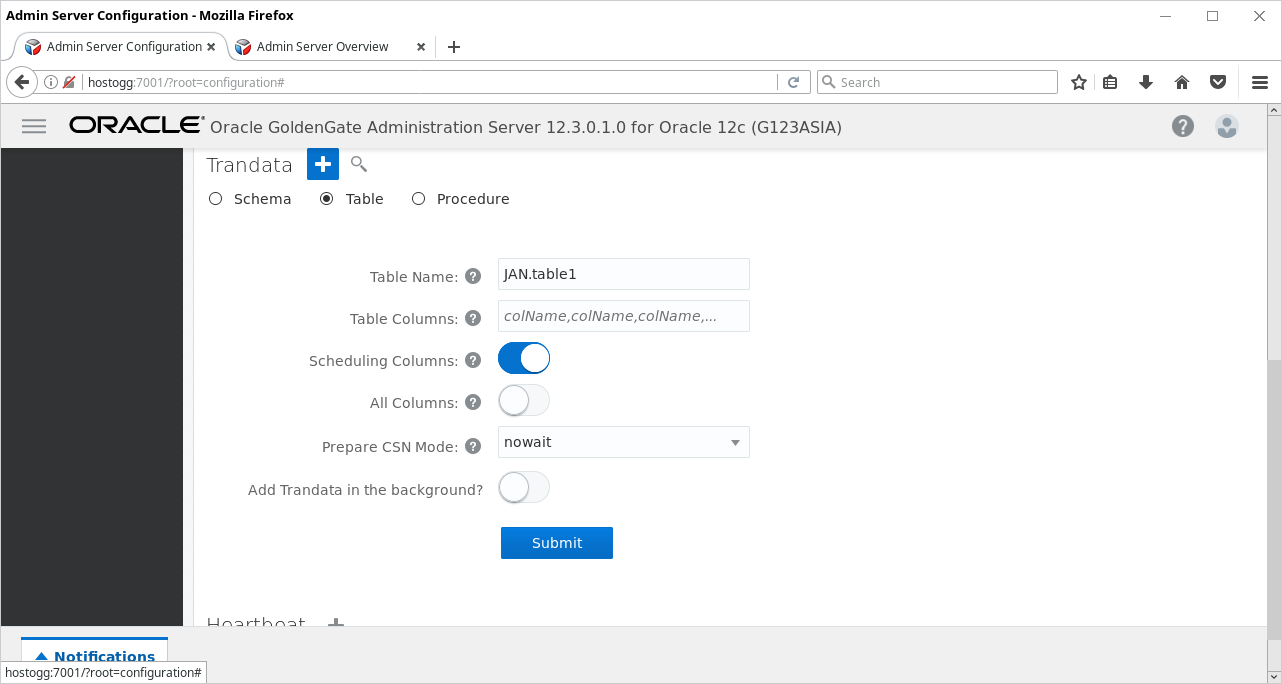Screen dimensions: 1282x684
Task: Click the site information icon in address bar
Action: [x=51, y=83]
